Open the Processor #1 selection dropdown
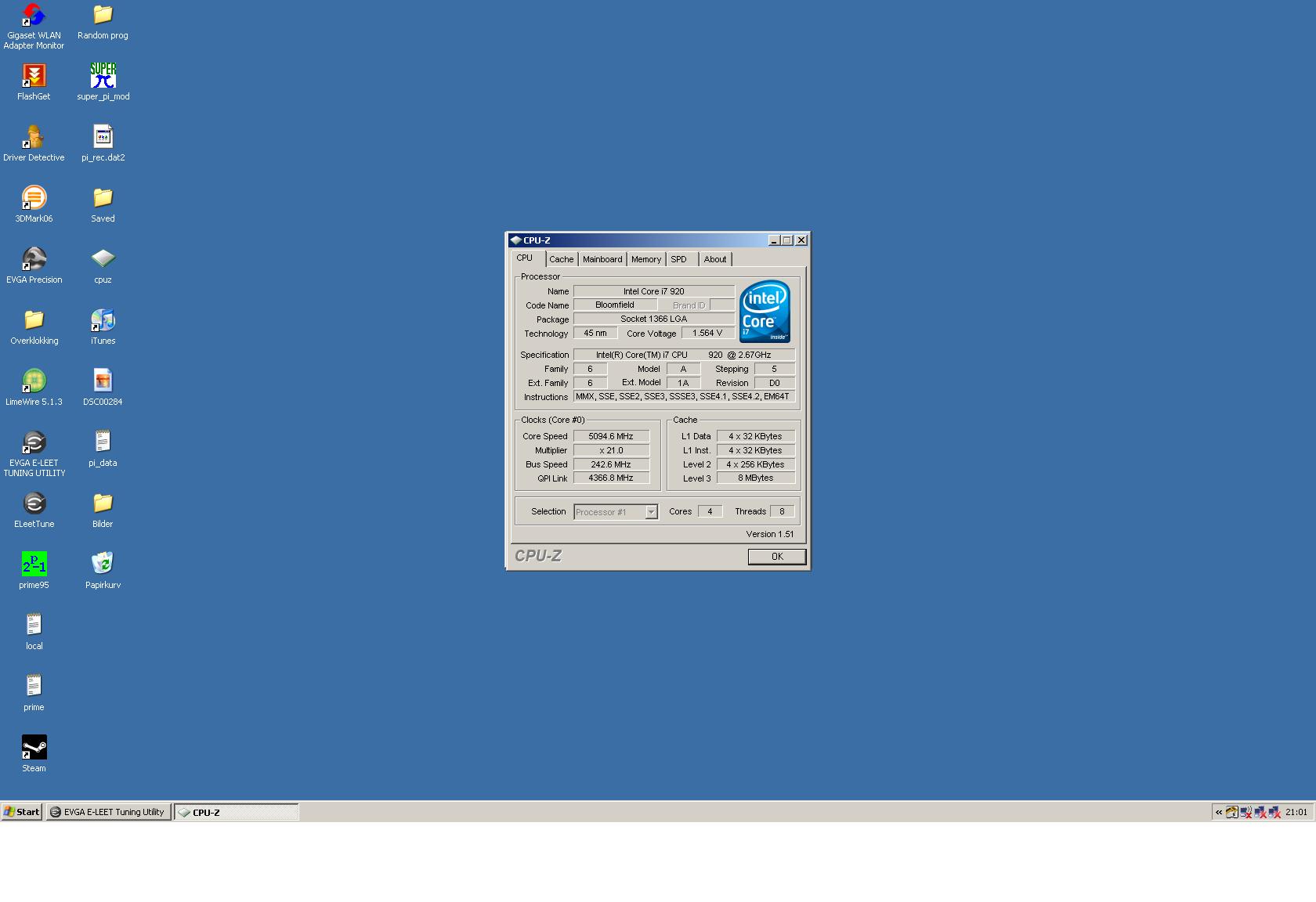 (616, 512)
